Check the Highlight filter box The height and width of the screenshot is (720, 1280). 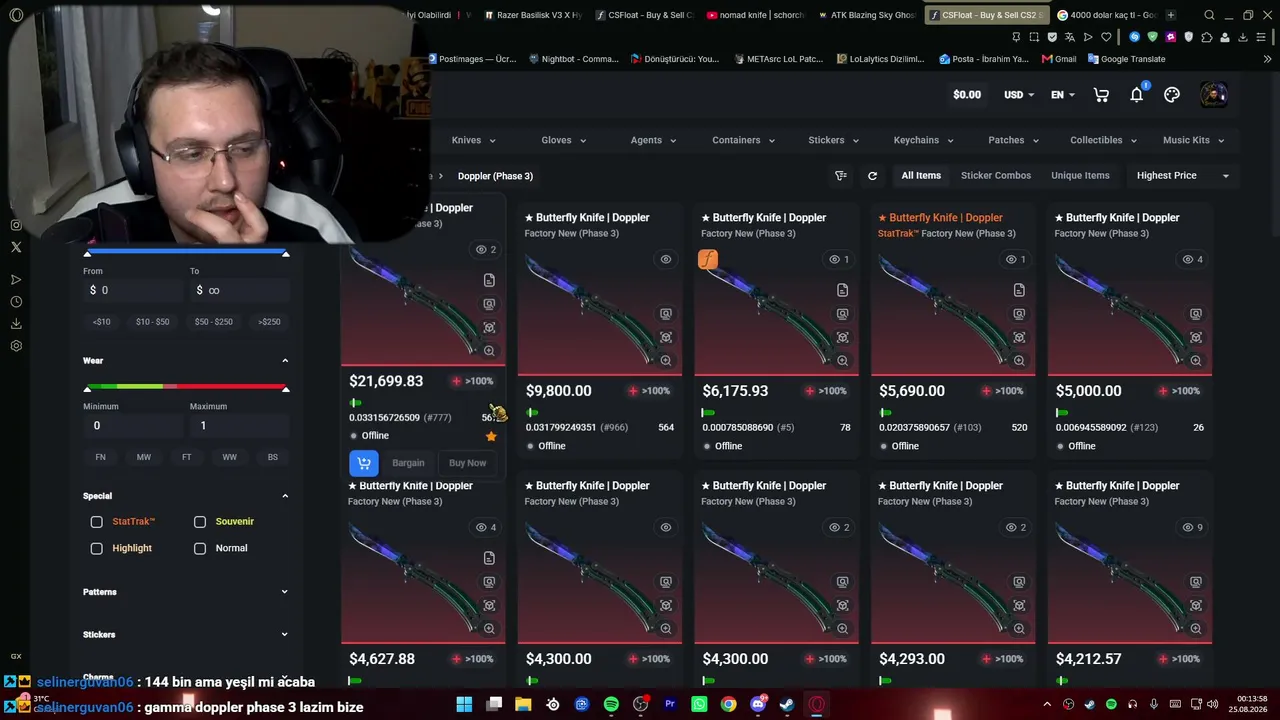(x=97, y=549)
